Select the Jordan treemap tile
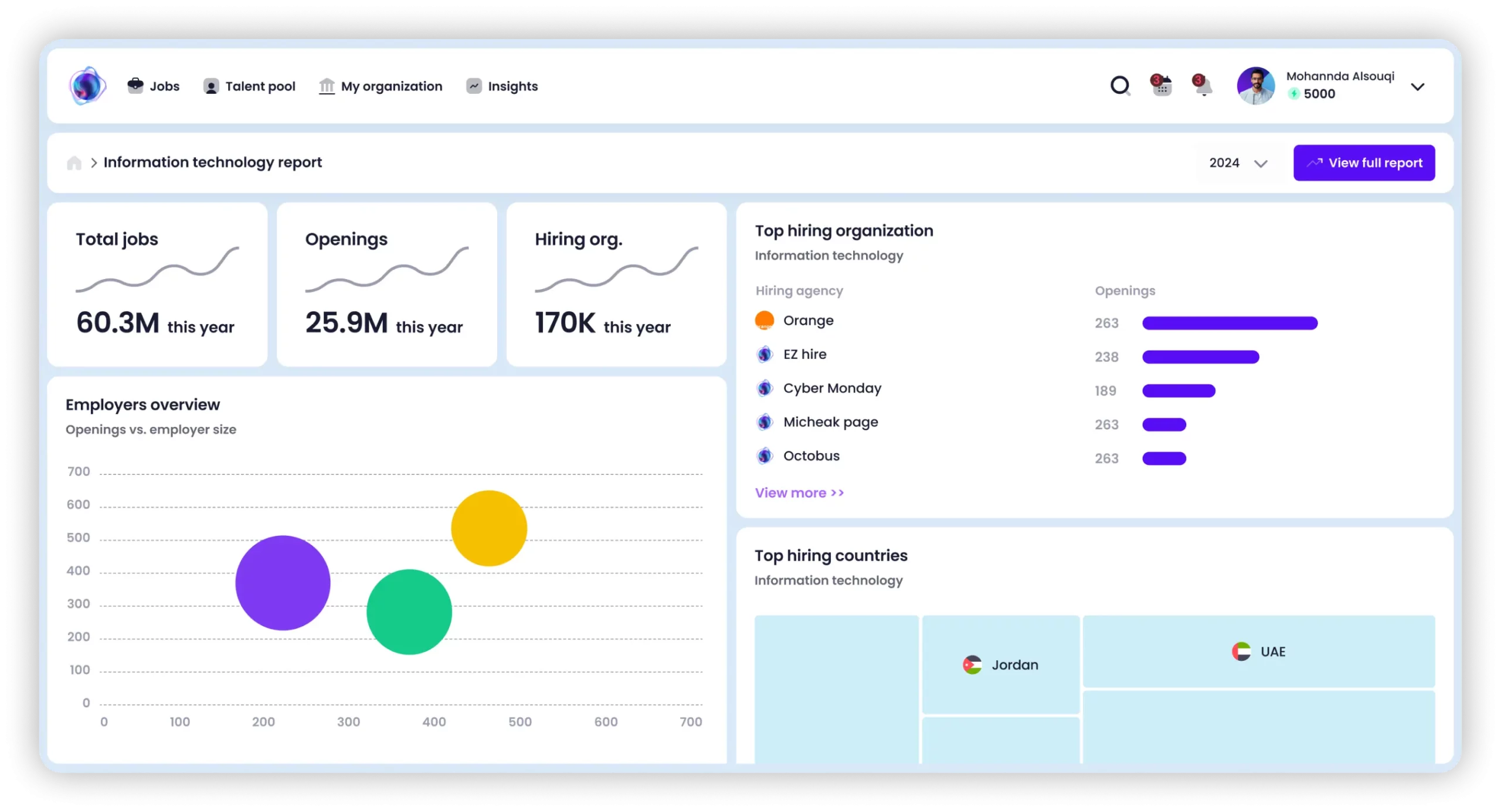This screenshot has height=812, width=1501. 1000,664
